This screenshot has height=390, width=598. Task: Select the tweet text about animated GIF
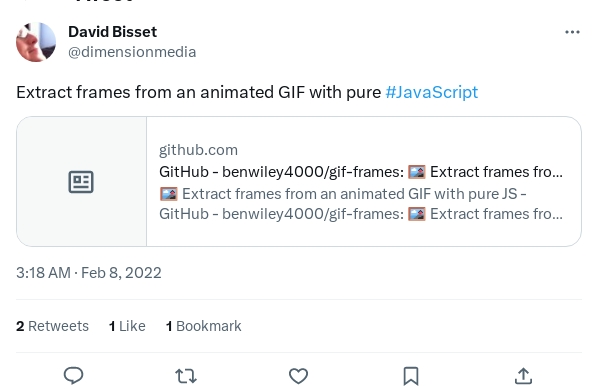pyautogui.click(x=198, y=92)
